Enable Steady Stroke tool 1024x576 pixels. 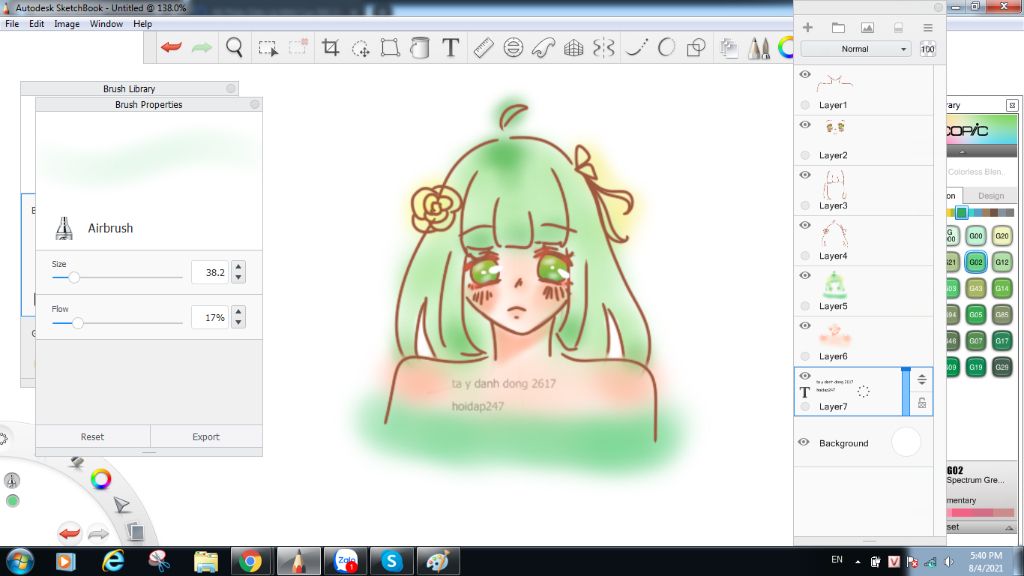coord(636,48)
